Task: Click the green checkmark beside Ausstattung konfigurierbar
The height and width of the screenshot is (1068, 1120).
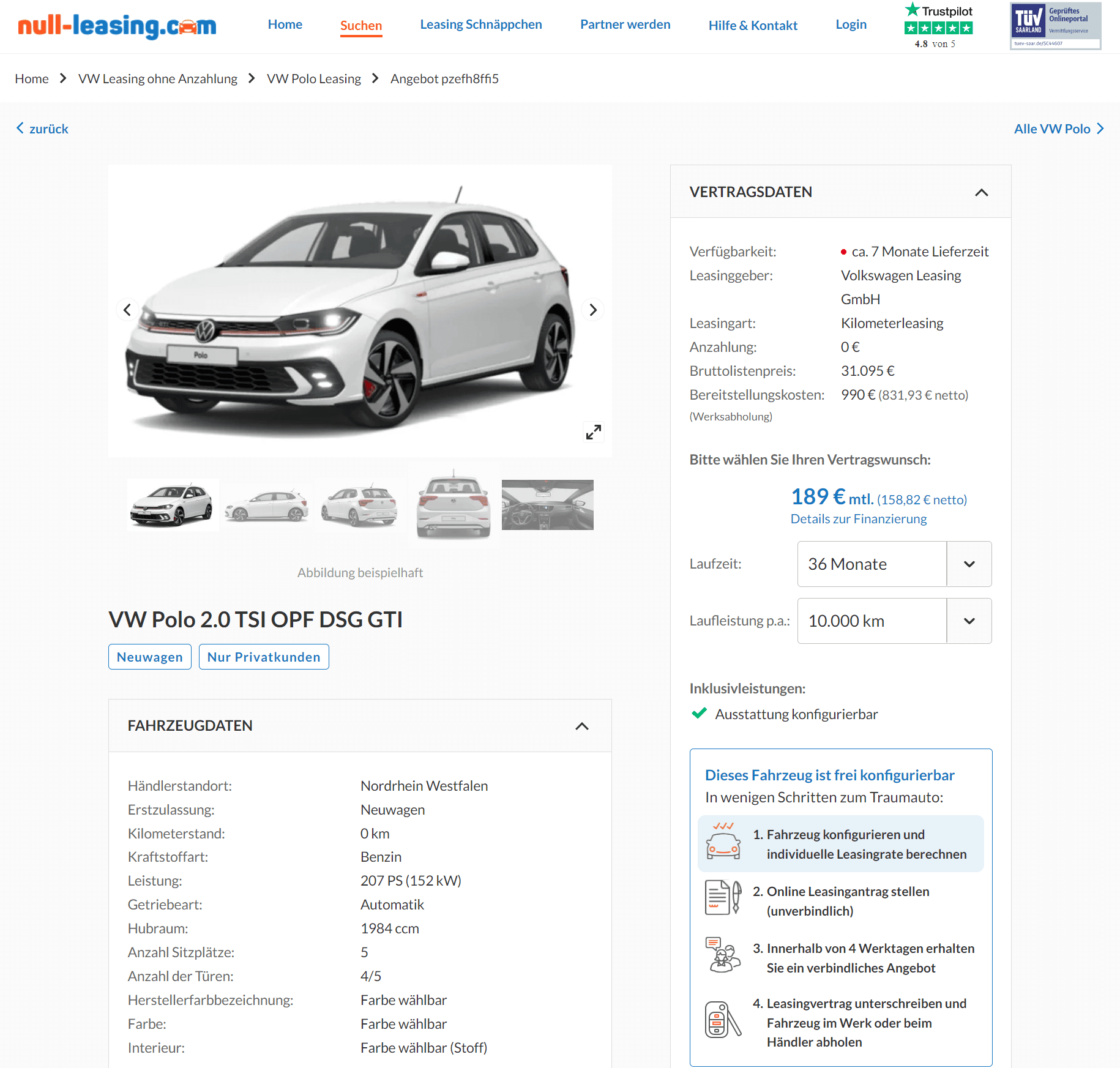Action: click(699, 714)
